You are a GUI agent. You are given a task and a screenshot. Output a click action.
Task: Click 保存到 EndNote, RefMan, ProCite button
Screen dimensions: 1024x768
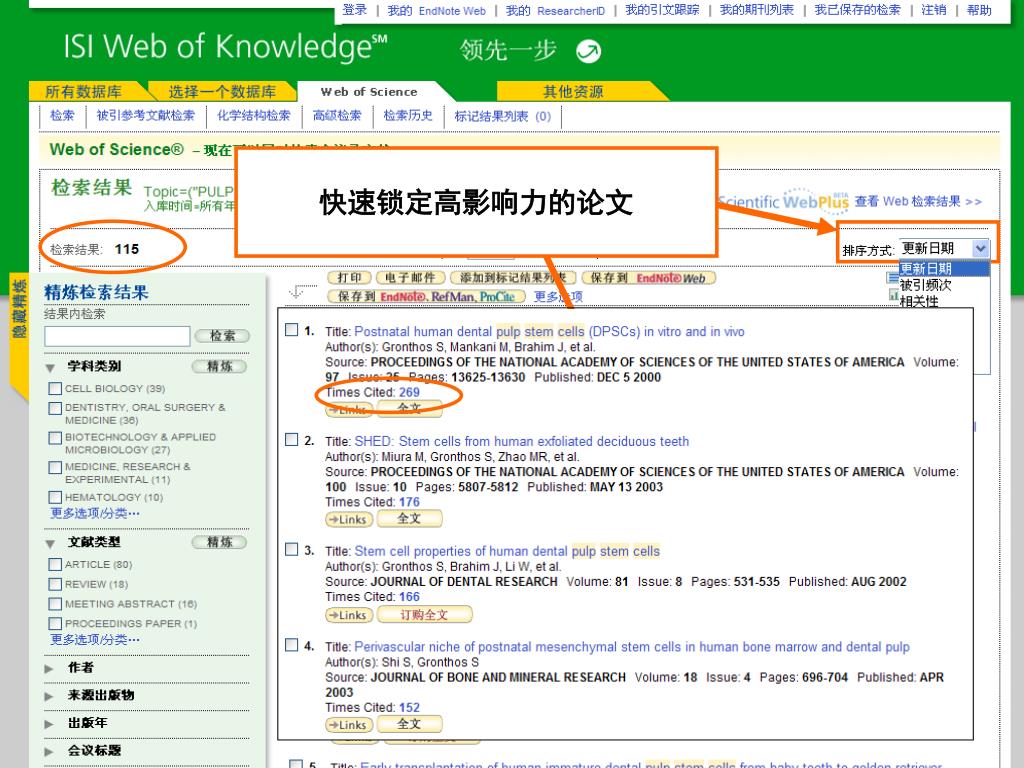point(426,296)
